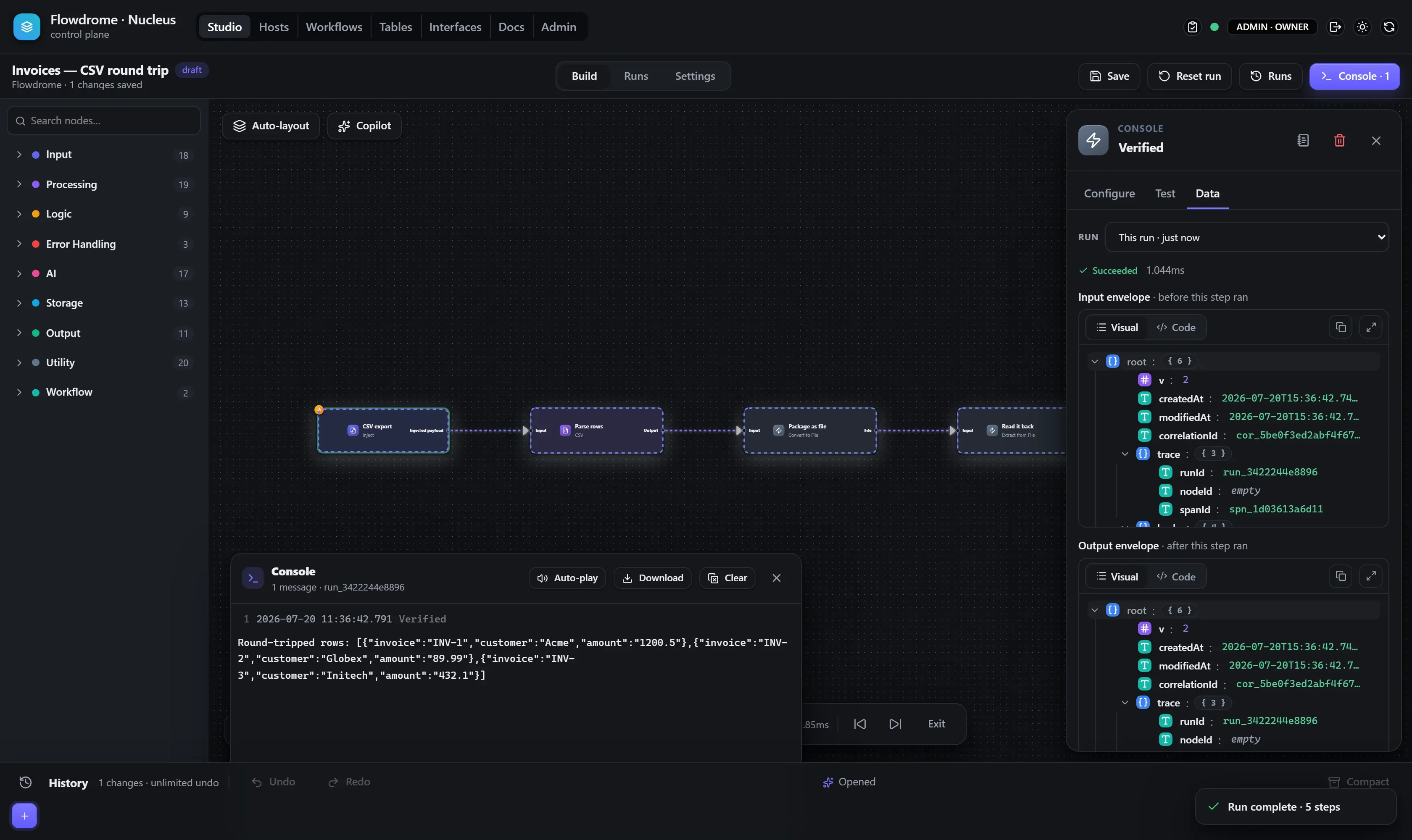
Task: Delete node with red trash icon
Action: pyautogui.click(x=1339, y=140)
